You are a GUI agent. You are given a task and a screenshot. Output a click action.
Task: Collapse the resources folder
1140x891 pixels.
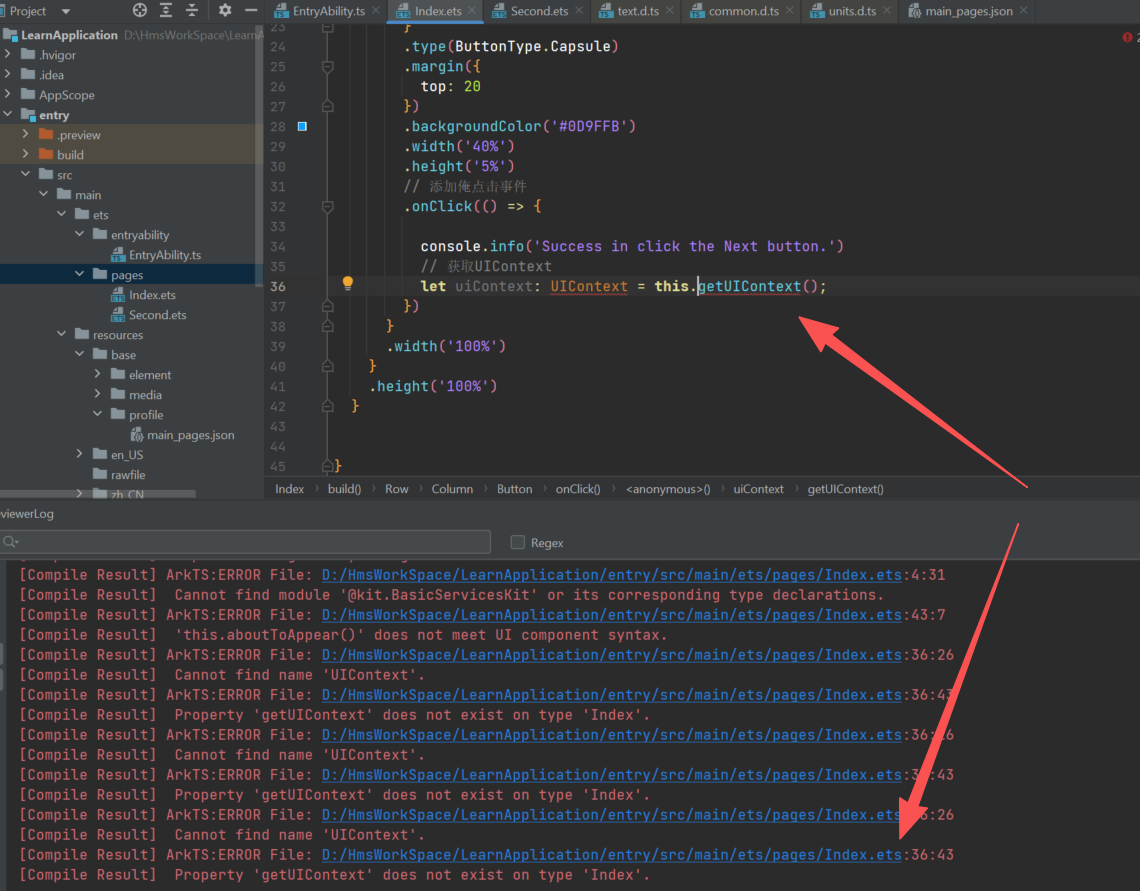62,335
